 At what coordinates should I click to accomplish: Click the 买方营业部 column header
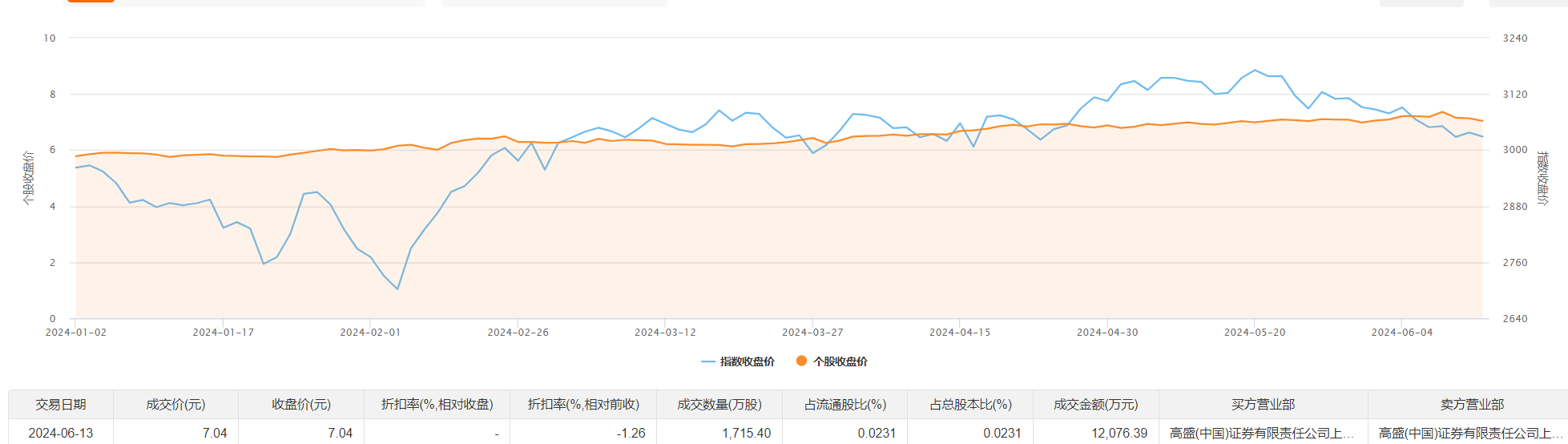1263,405
